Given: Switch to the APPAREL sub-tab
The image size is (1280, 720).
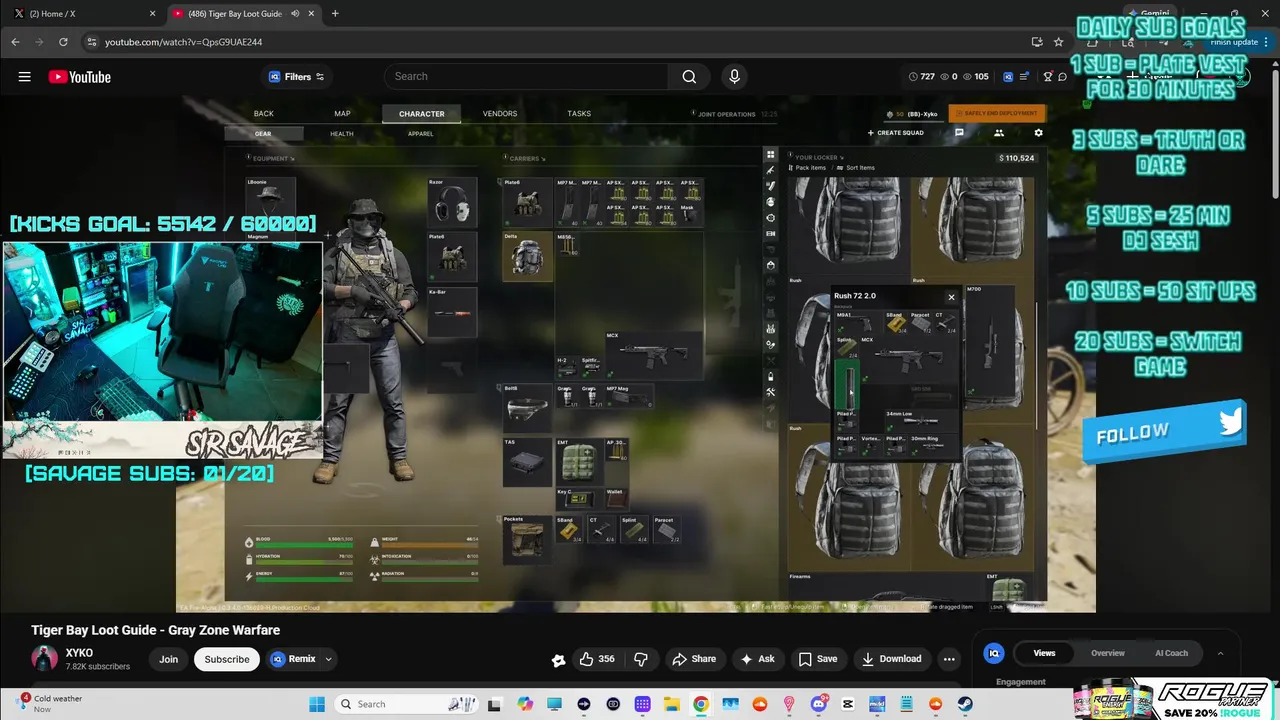Looking at the screenshot, I should tap(421, 134).
